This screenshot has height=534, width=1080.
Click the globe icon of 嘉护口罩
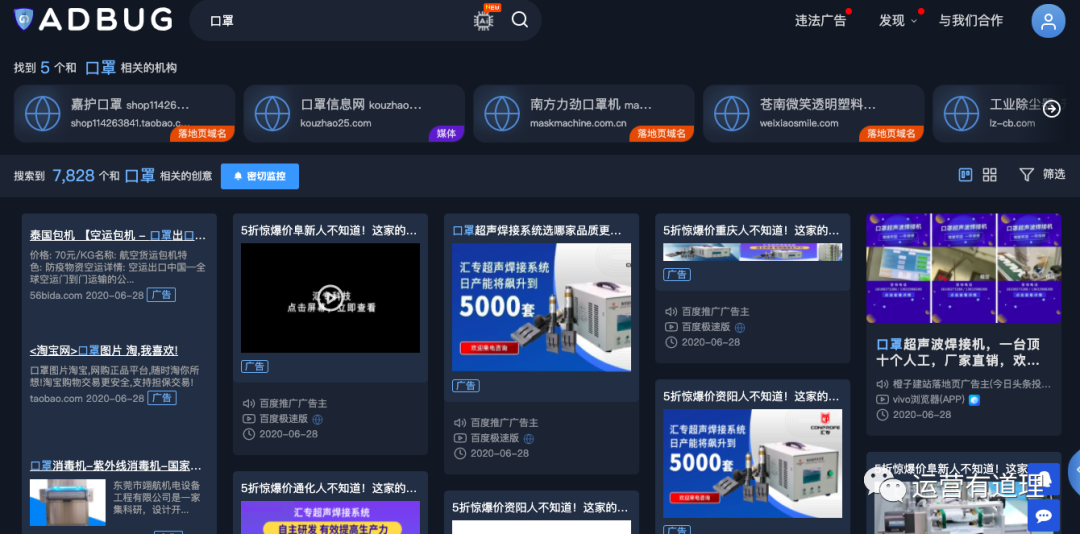[43, 114]
